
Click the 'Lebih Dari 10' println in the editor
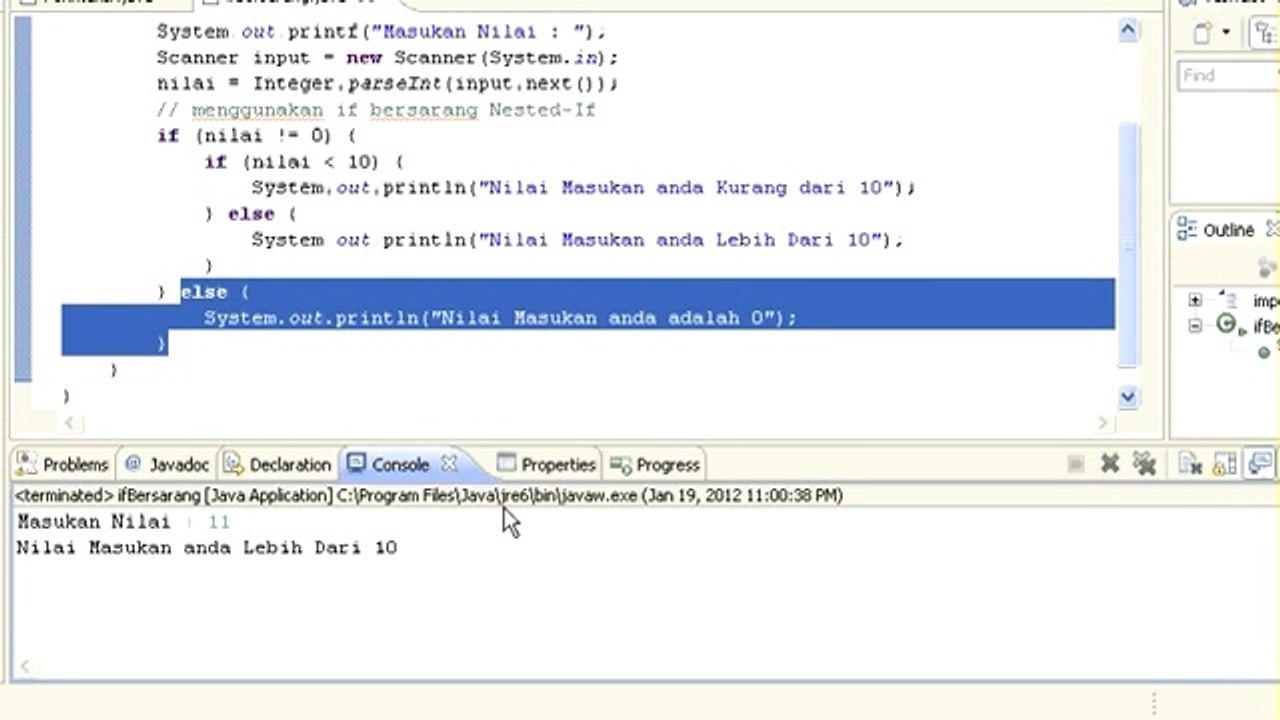(577, 239)
